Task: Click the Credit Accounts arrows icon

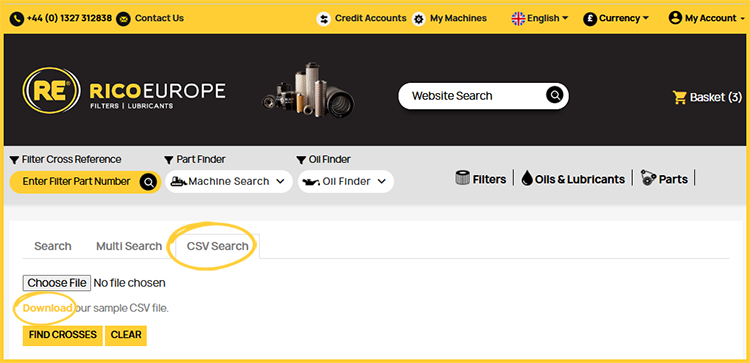Action: pos(324,19)
